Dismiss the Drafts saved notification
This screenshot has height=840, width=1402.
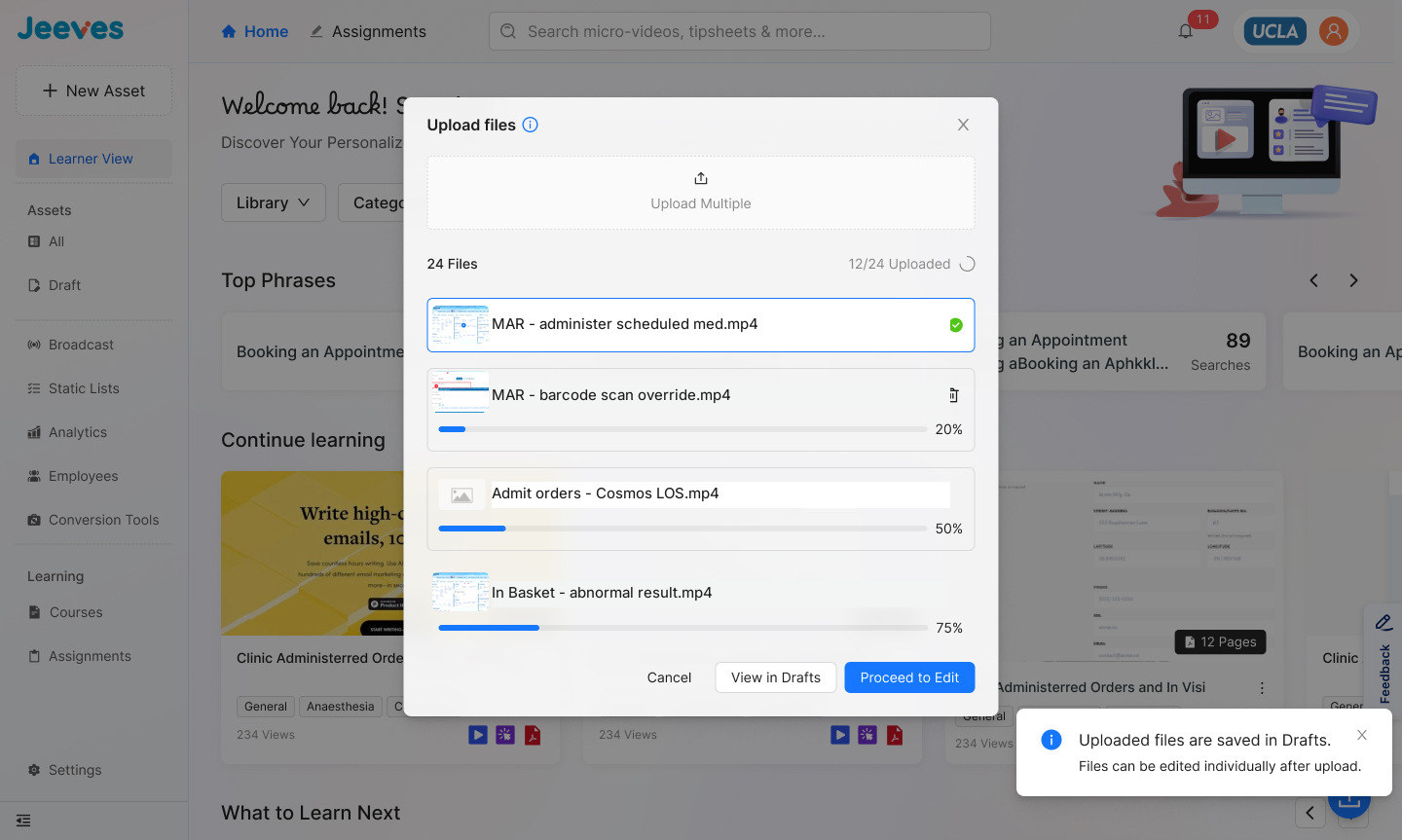point(1362,735)
